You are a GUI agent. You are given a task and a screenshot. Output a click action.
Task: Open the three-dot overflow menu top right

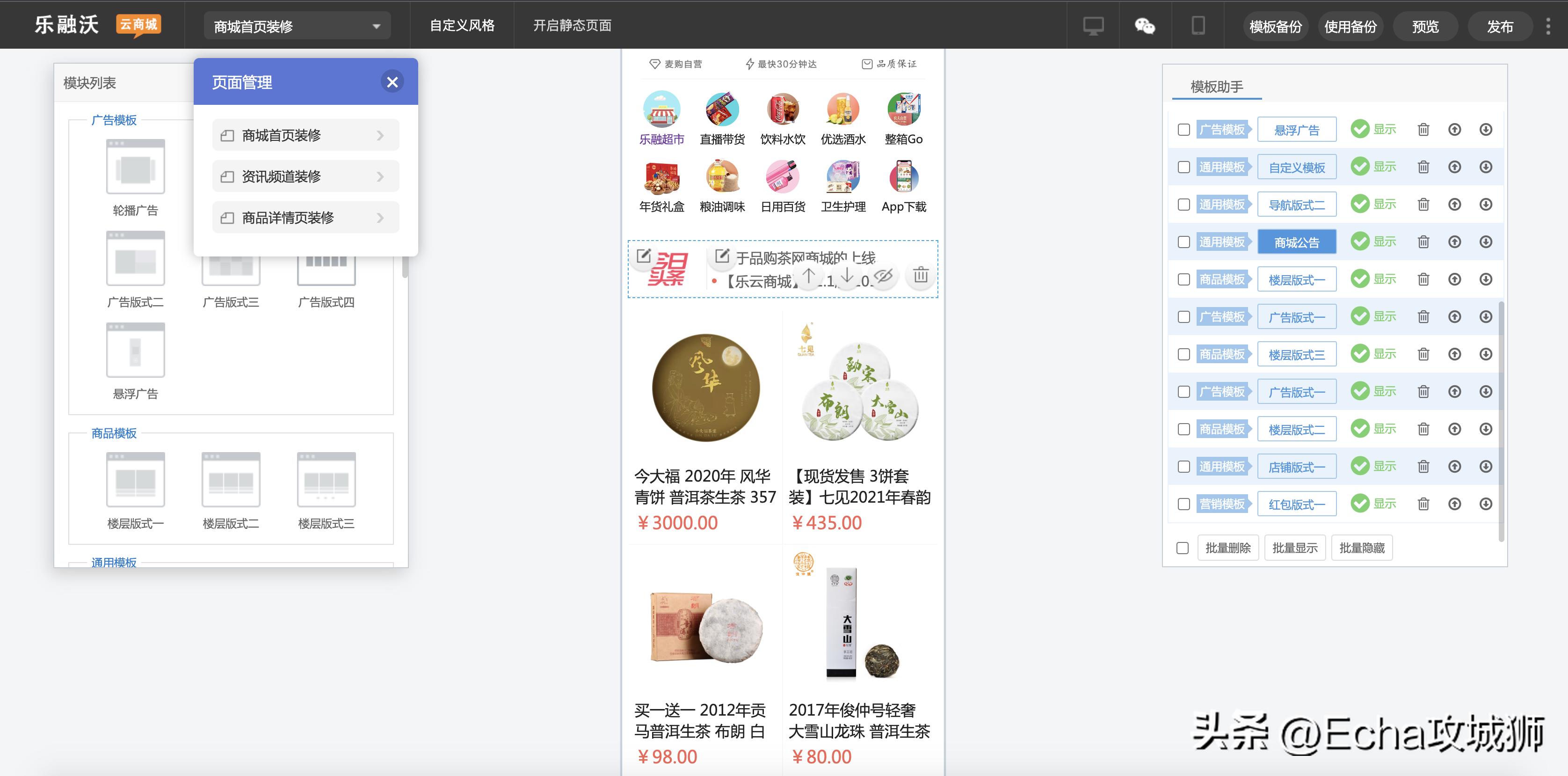pos(1549,25)
